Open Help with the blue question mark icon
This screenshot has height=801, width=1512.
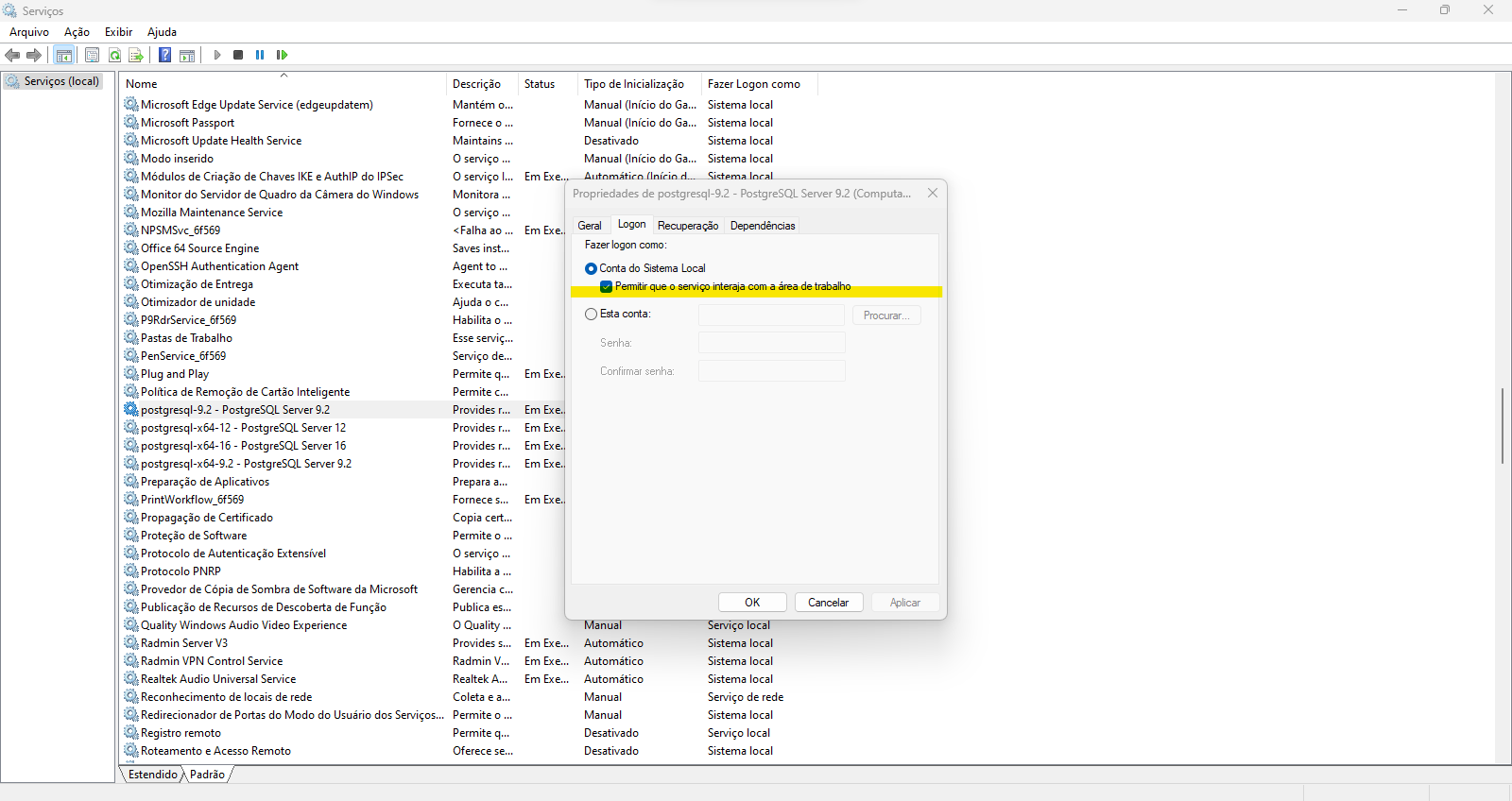pos(164,55)
